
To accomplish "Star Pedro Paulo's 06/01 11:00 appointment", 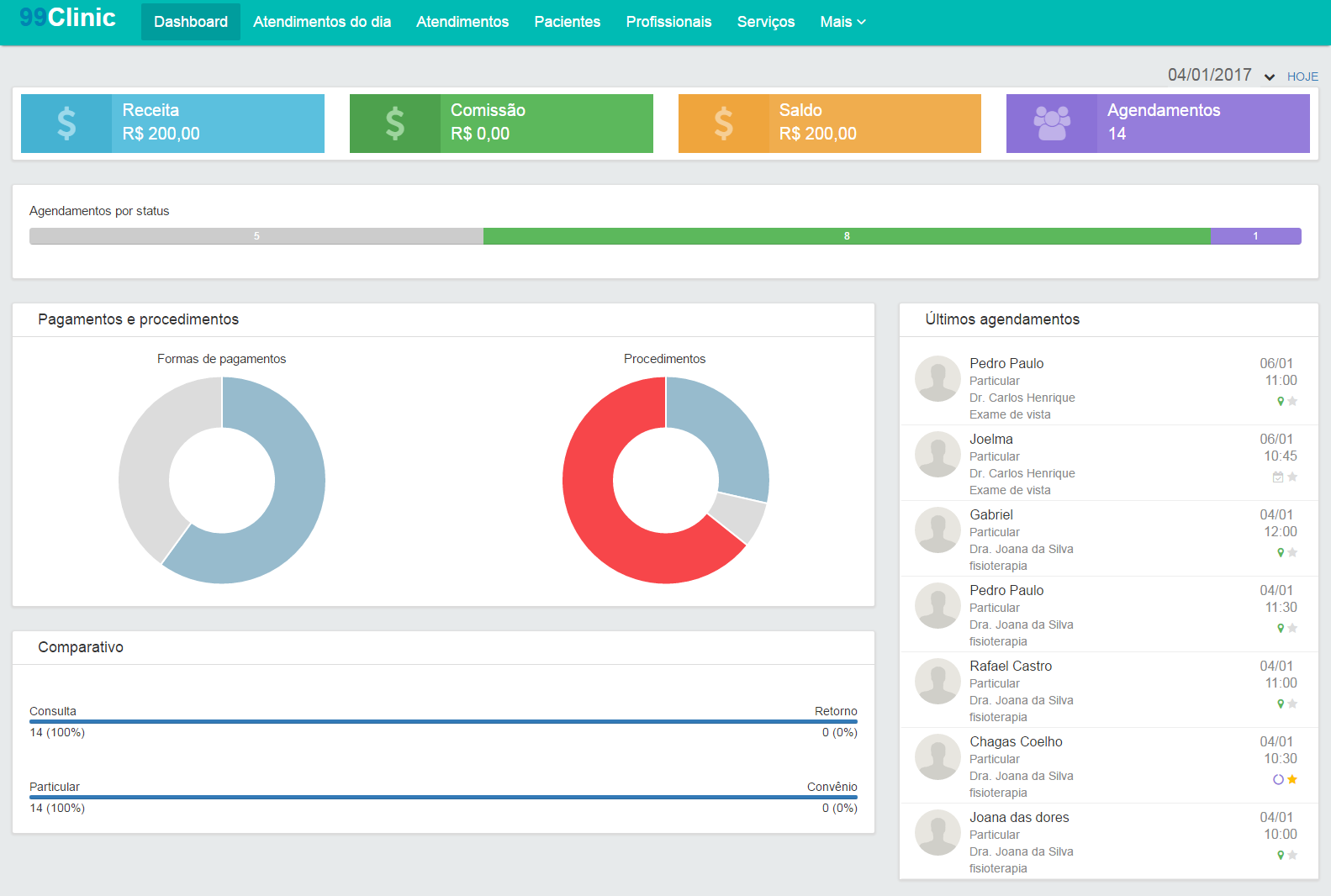I will [x=1292, y=402].
